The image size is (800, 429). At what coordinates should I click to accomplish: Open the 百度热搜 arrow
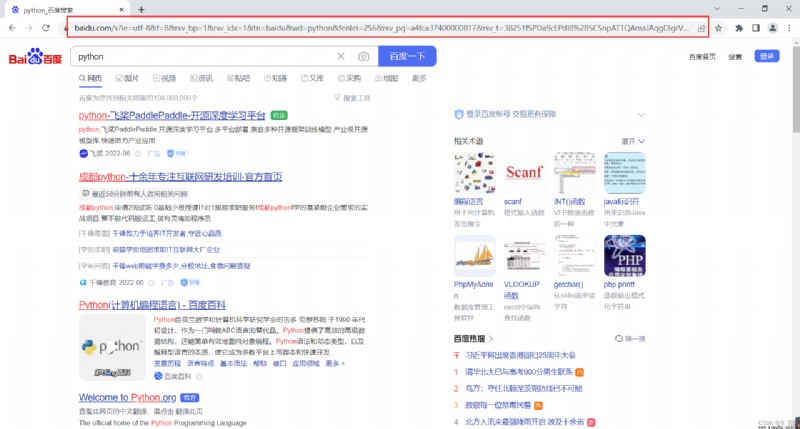coord(491,339)
